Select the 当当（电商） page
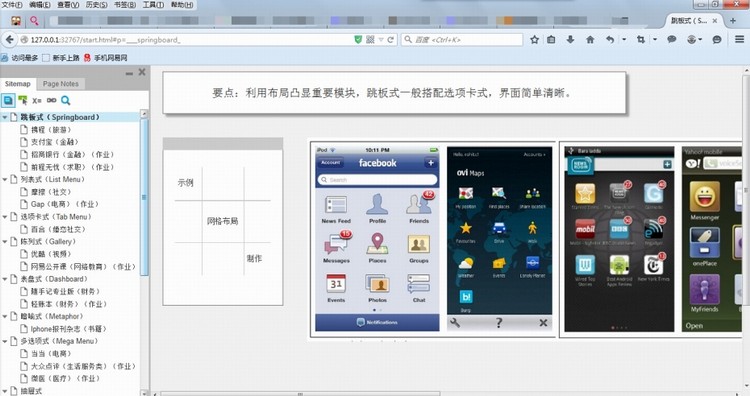This screenshot has width=750, height=396. point(51,353)
